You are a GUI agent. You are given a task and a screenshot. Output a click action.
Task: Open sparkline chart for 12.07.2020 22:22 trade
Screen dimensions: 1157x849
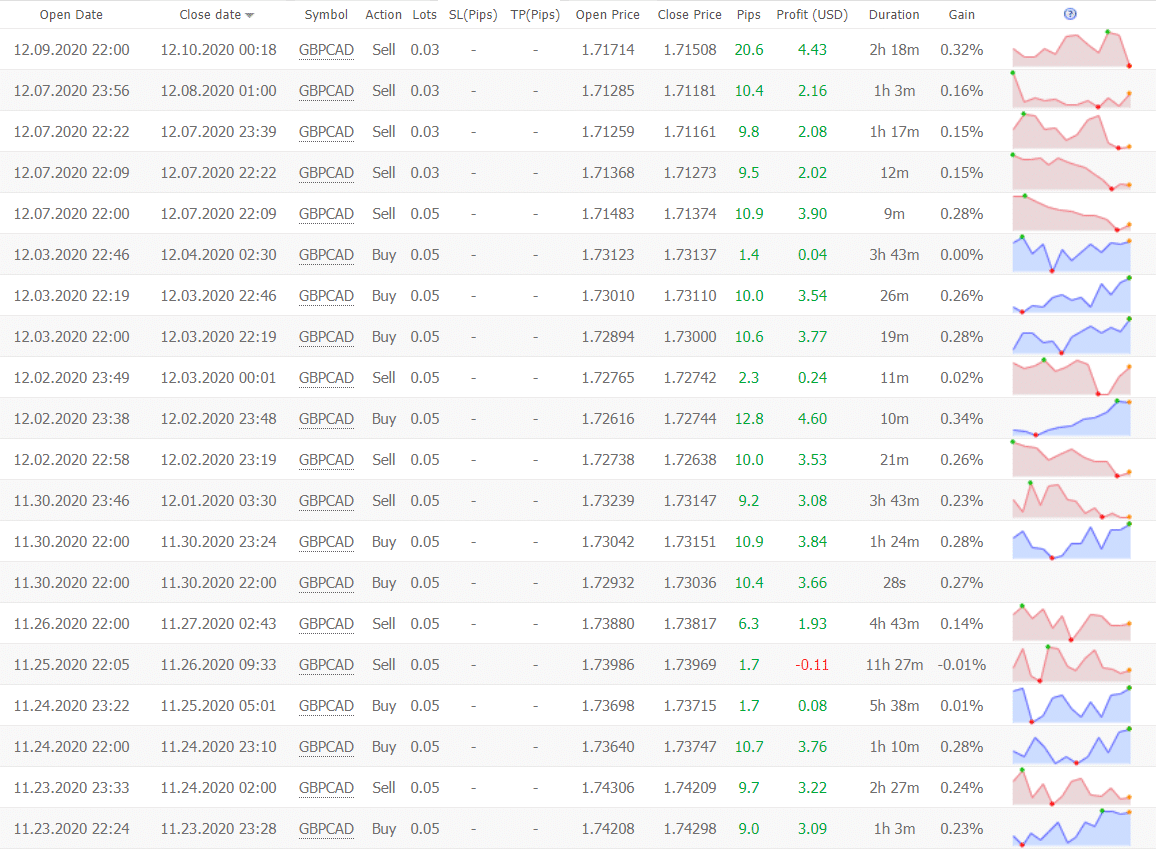point(1071,131)
